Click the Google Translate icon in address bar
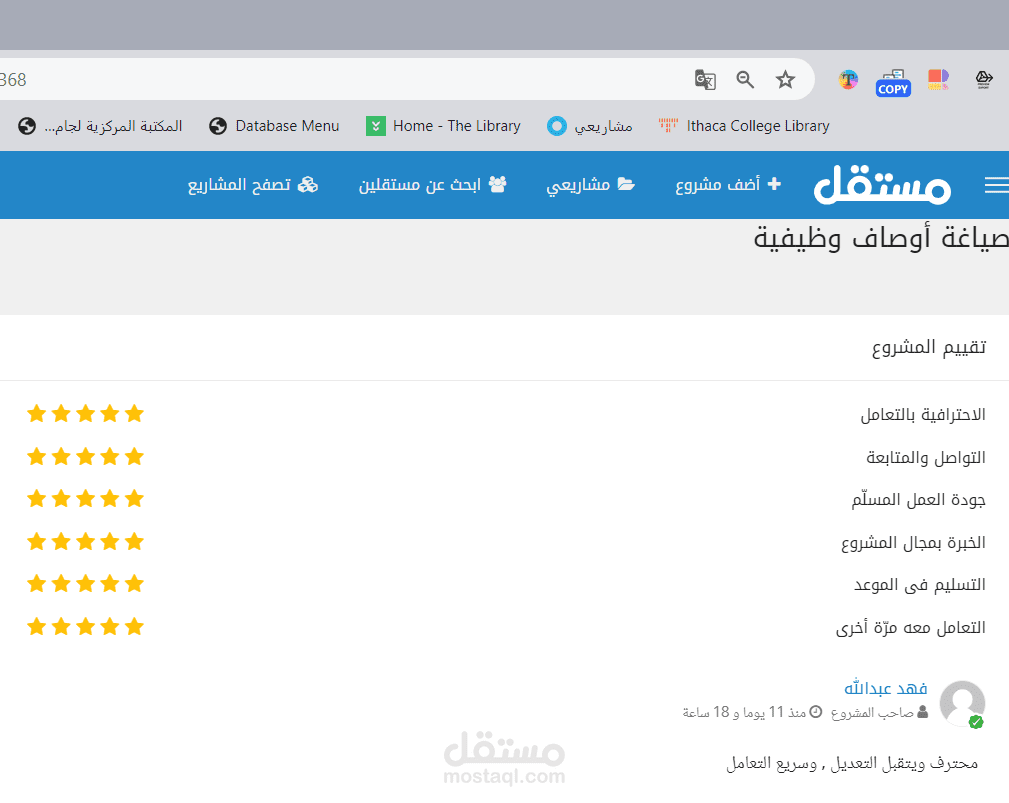The image size is (1009, 803). tap(705, 80)
